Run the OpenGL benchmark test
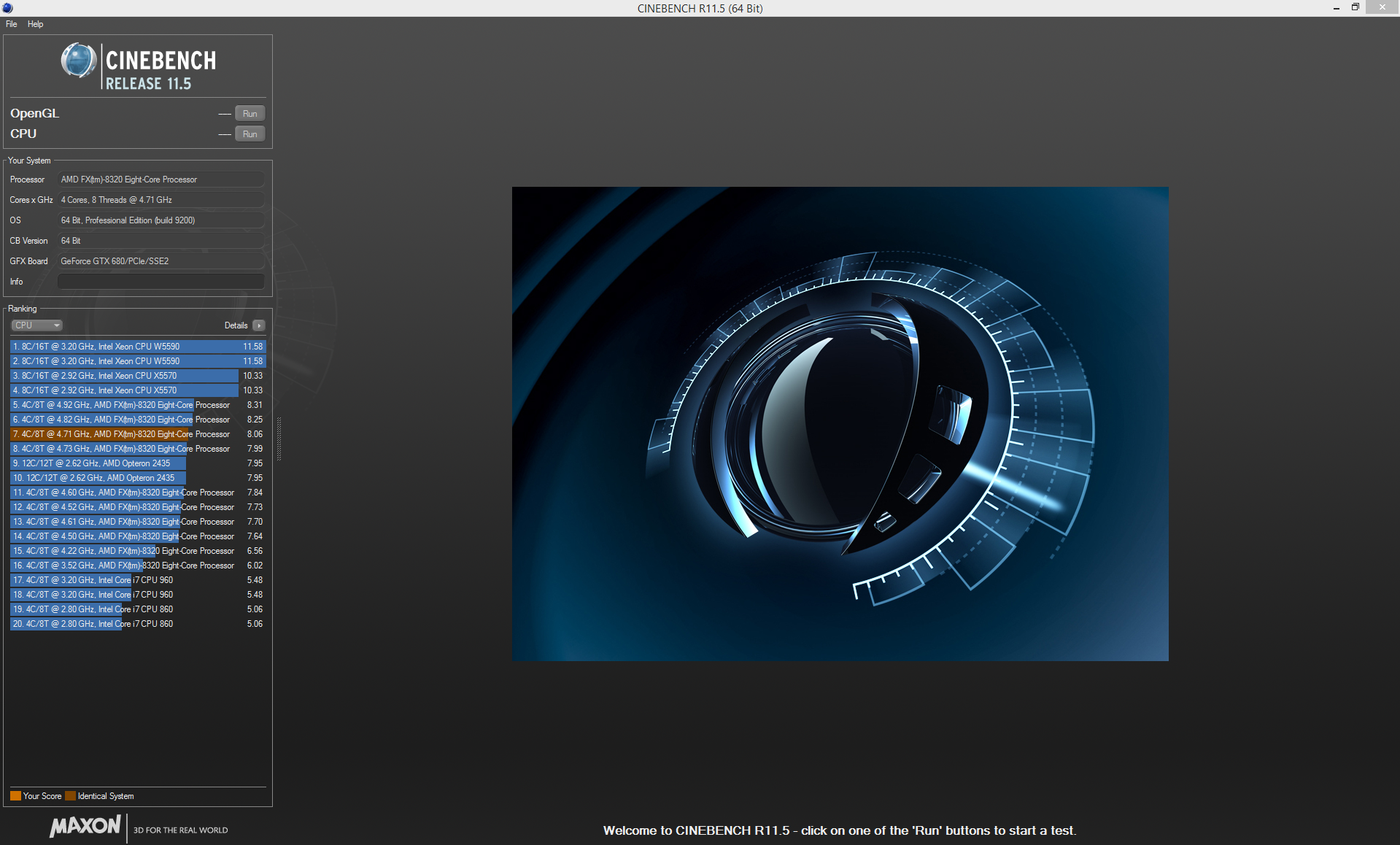Image resolution: width=1400 pixels, height=845 pixels. [250, 114]
